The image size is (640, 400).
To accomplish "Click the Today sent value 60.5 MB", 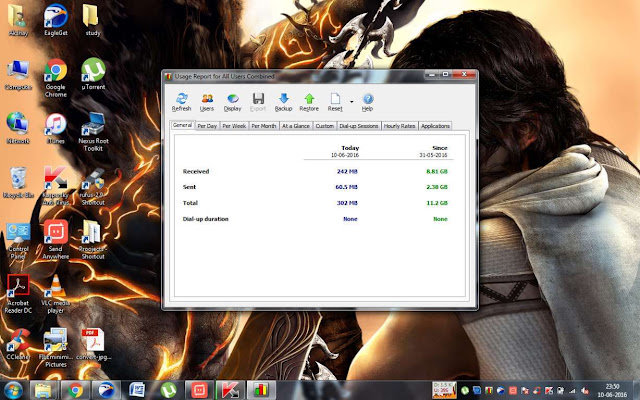I will [x=346, y=187].
